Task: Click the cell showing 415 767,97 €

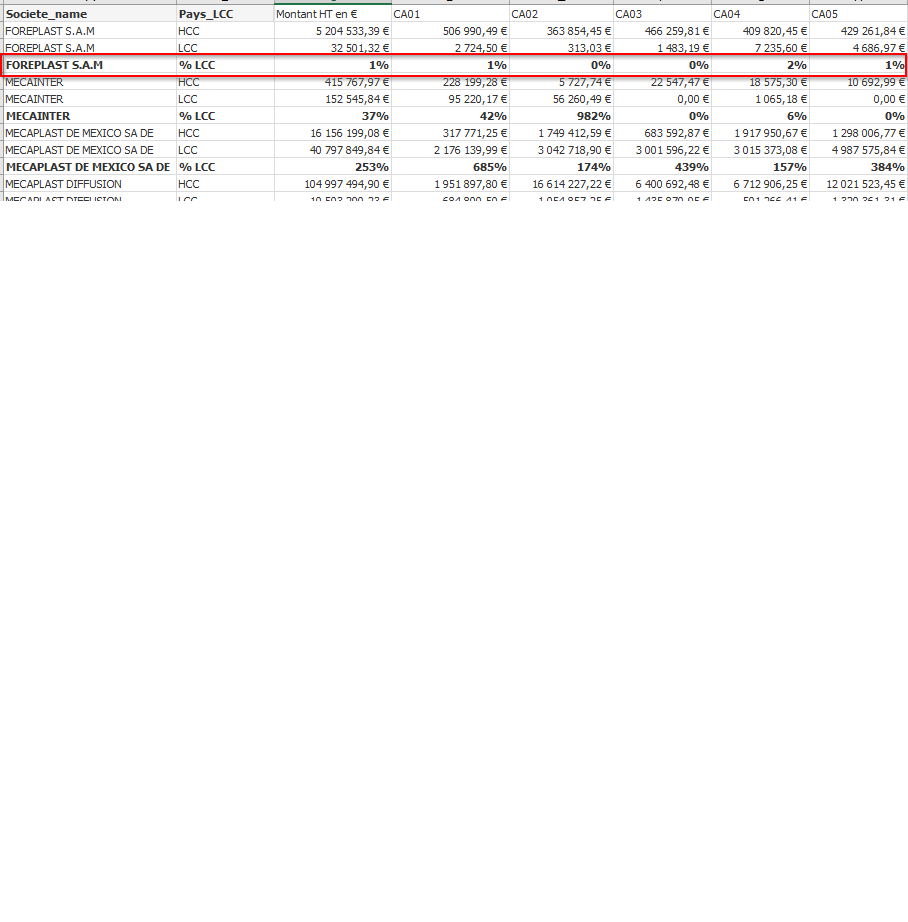Action: 333,82
